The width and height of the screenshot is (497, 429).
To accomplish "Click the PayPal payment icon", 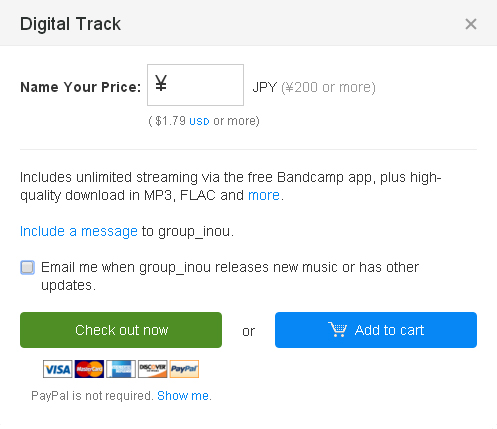I will [184, 369].
